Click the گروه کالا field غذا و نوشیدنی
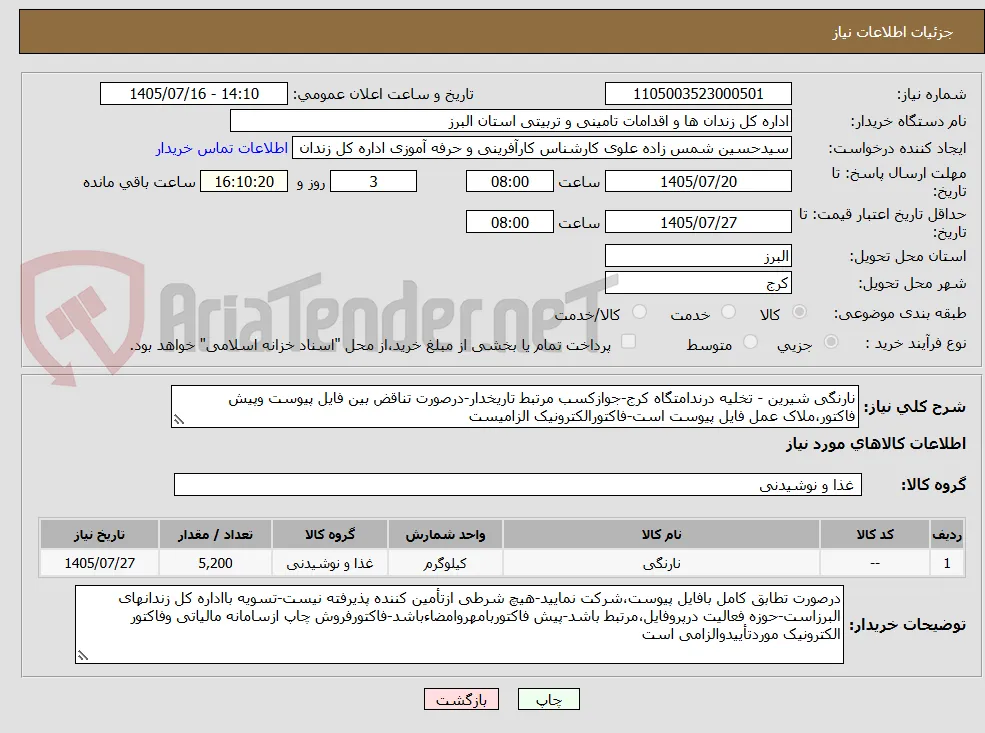The width and height of the screenshot is (985, 733). tap(518, 485)
